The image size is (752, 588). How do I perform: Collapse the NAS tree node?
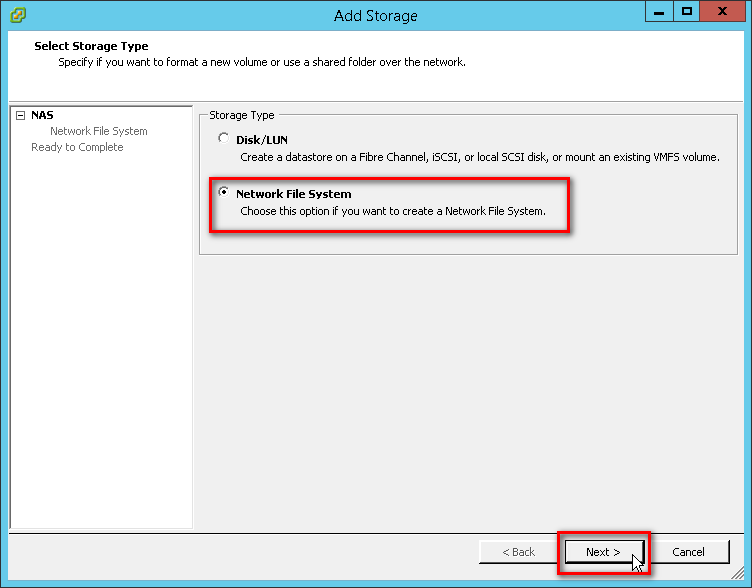pyautogui.click(x=20, y=115)
